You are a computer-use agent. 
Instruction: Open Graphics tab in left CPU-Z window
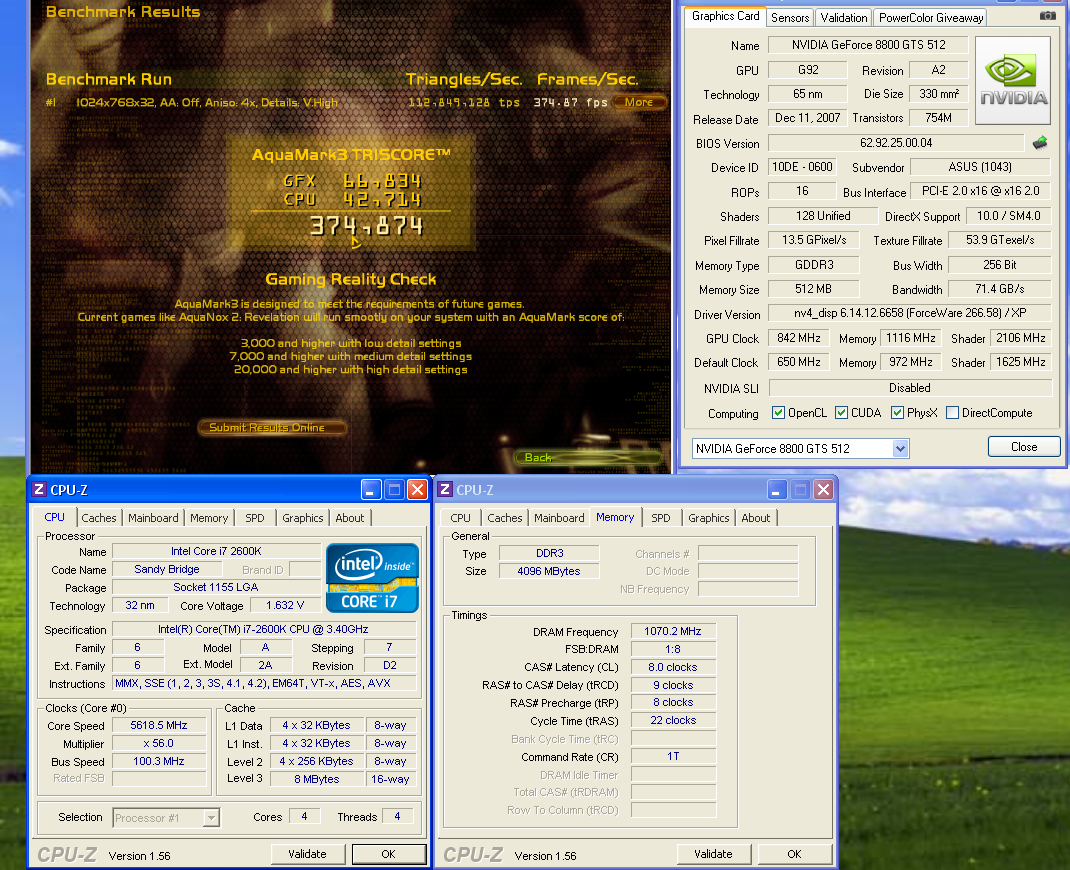pyautogui.click(x=302, y=518)
